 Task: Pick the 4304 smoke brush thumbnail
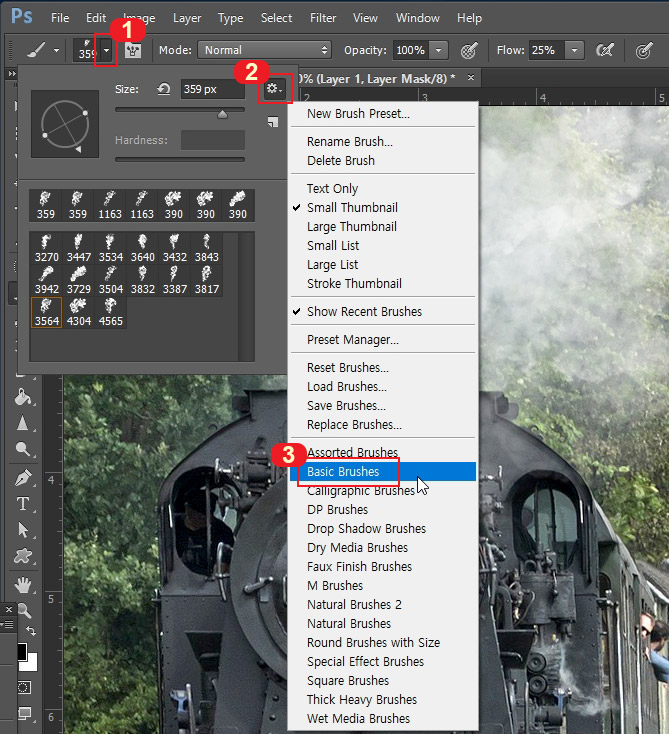coord(79,312)
